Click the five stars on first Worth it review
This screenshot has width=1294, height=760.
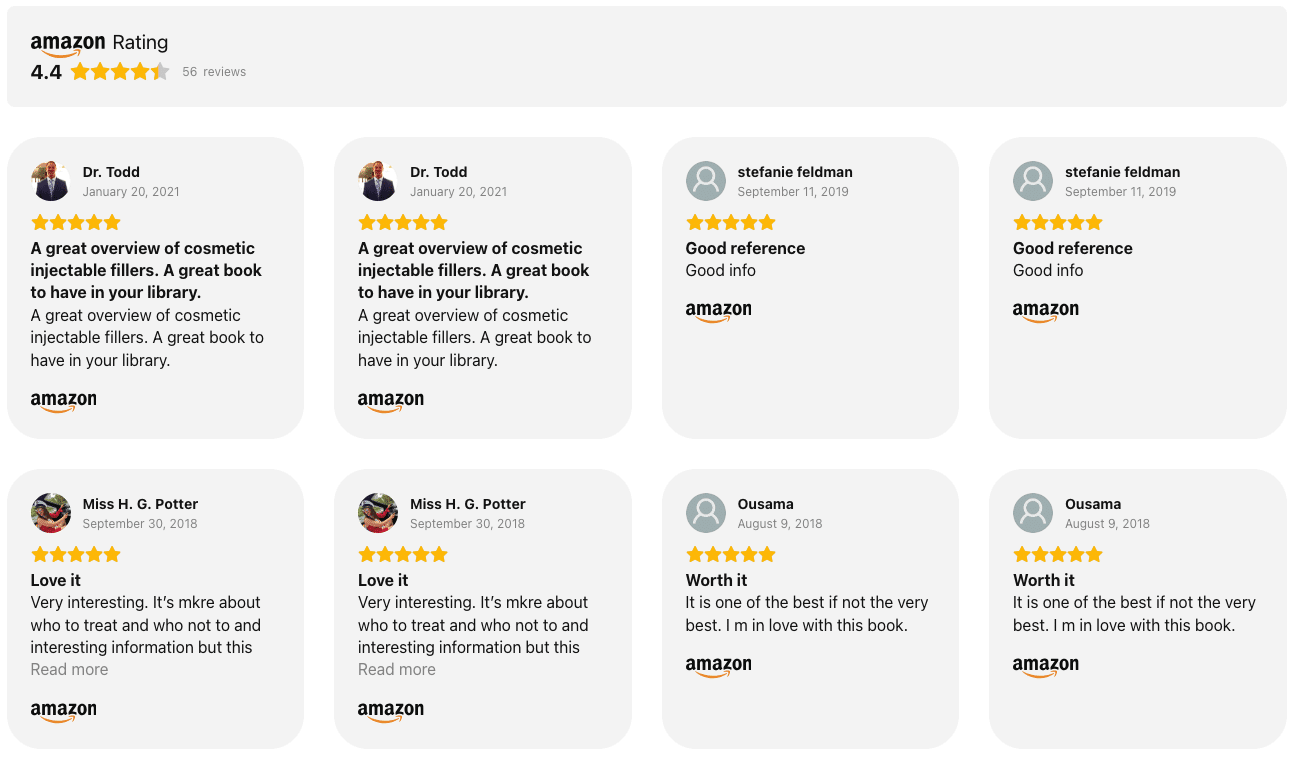point(731,554)
